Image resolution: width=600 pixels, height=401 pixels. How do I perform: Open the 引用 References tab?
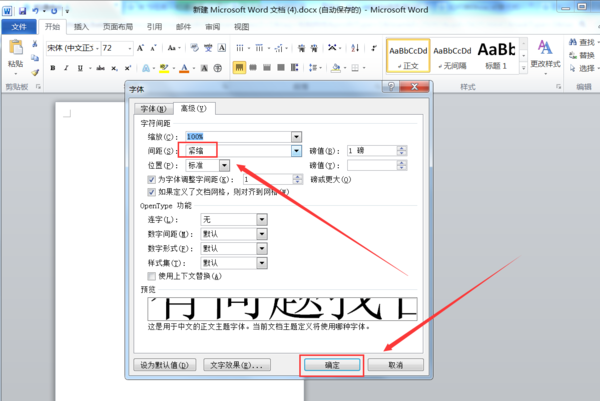point(155,27)
